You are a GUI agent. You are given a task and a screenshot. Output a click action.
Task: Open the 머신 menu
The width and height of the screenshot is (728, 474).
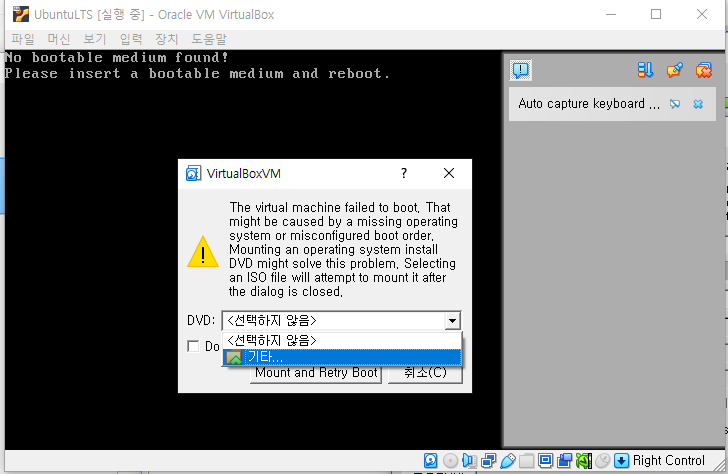tap(59, 39)
